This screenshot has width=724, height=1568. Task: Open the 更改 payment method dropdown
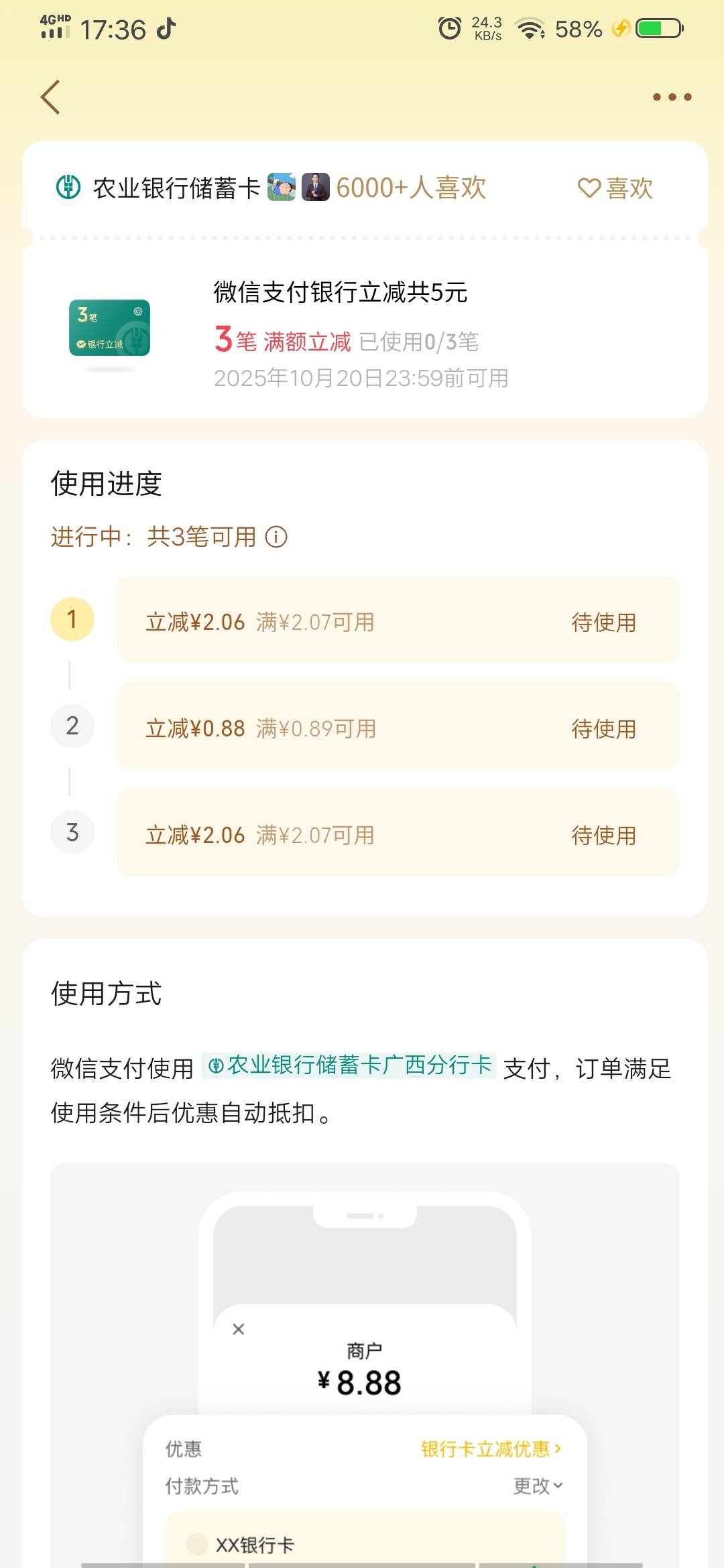pos(538,1486)
